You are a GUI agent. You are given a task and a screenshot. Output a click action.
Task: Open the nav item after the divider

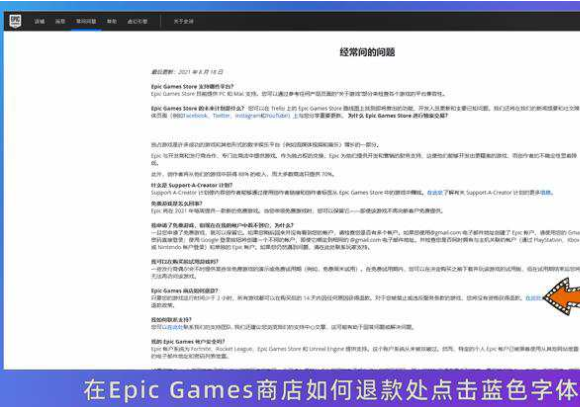click(x=183, y=21)
